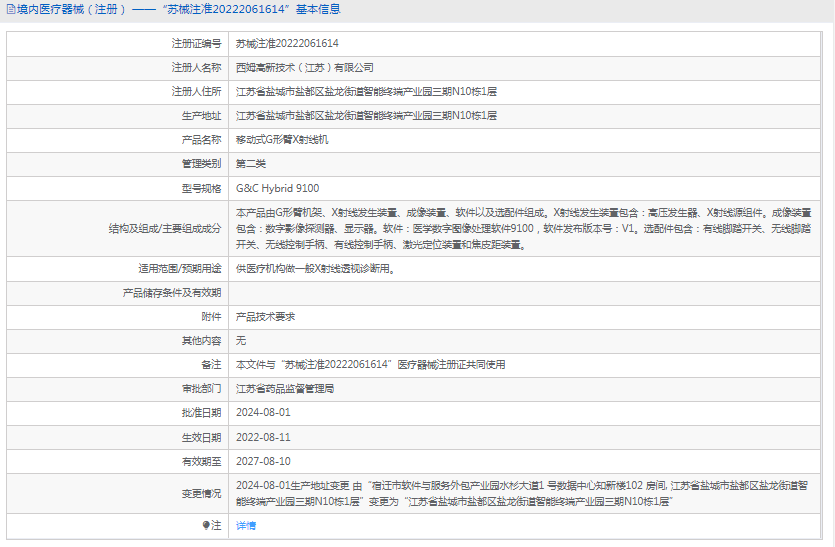Select registrant name 西姆高新技术（江苏）有限公司

pyautogui.click(x=305, y=68)
